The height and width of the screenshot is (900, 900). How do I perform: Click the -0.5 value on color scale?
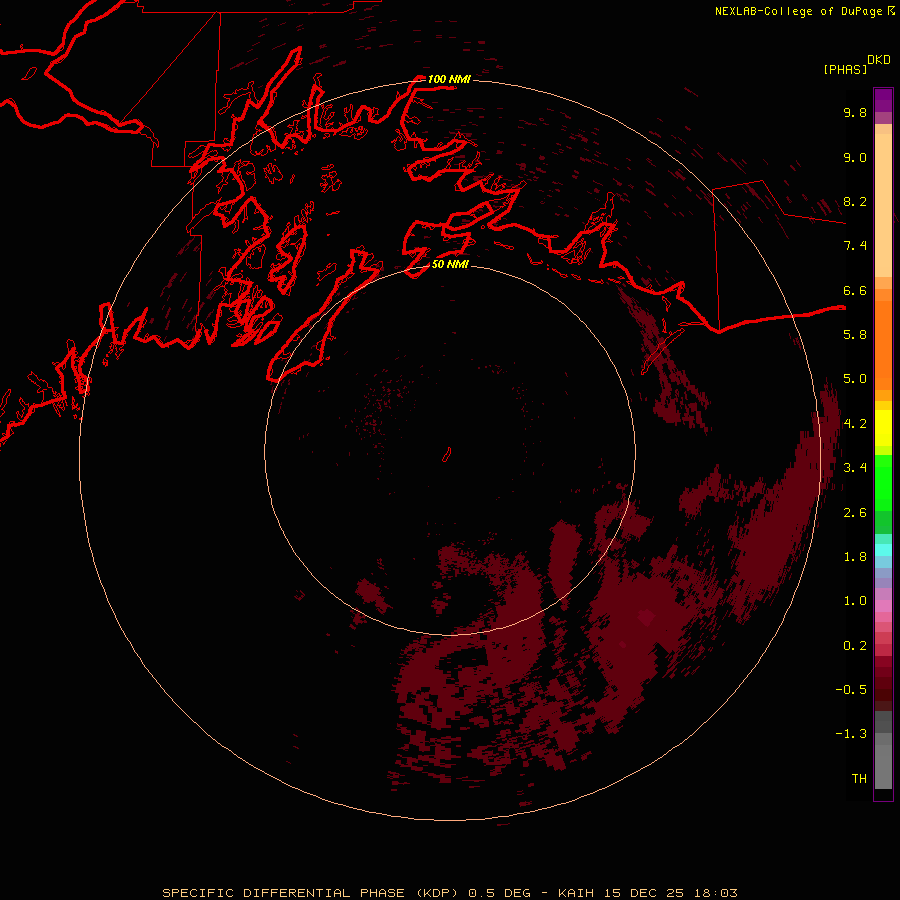point(851,690)
